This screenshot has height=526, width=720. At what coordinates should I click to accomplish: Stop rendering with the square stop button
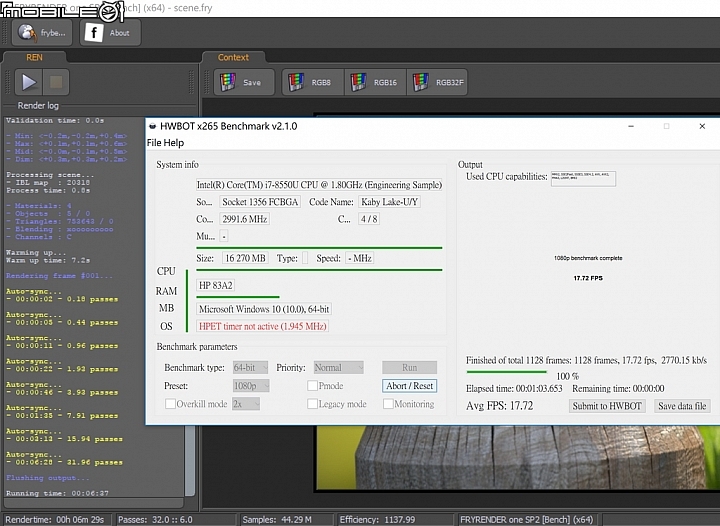tap(56, 82)
